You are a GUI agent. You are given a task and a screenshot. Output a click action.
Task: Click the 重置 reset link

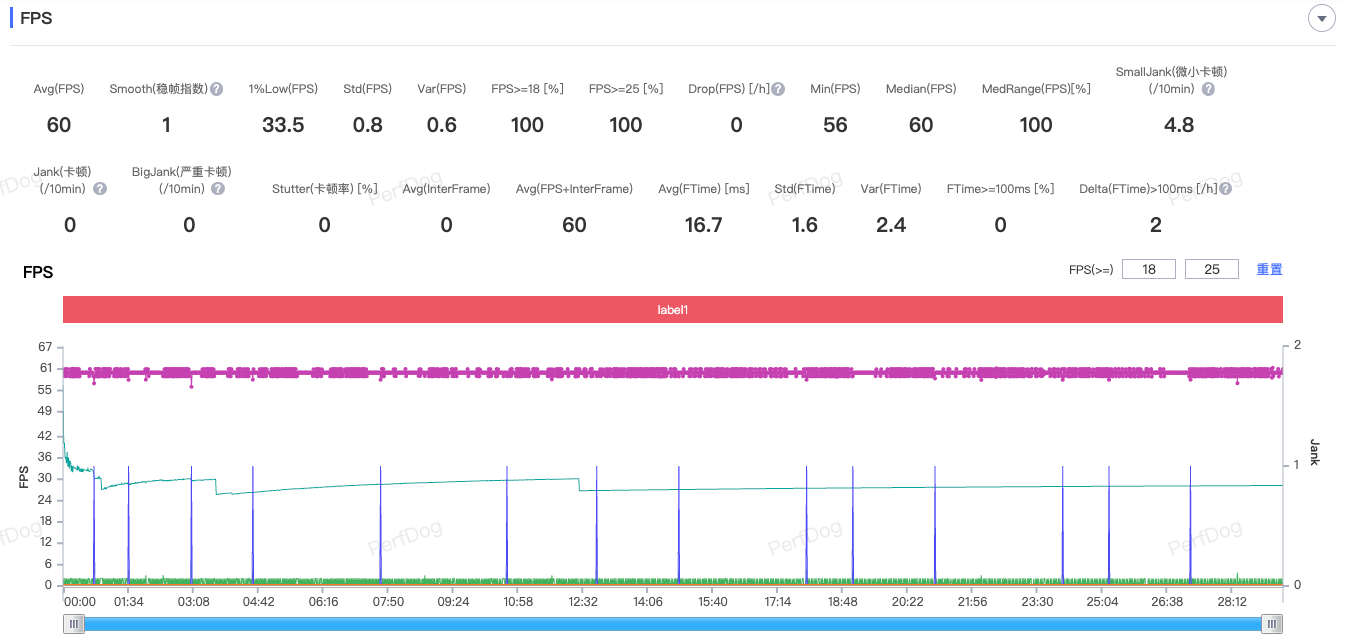click(1269, 269)
